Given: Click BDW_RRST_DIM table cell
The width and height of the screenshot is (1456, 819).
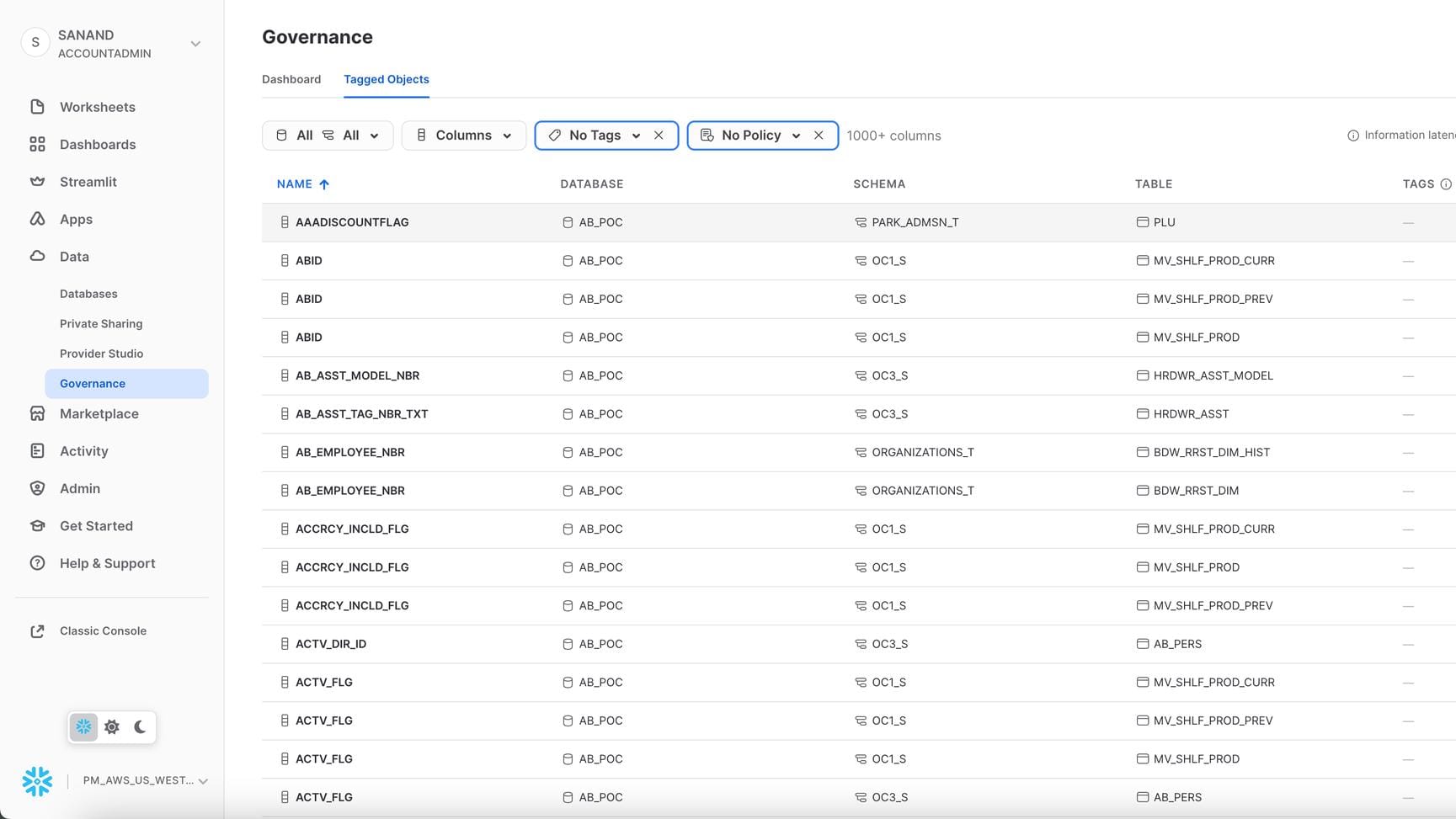Looking at the screenshot, I should (1196, 491).
